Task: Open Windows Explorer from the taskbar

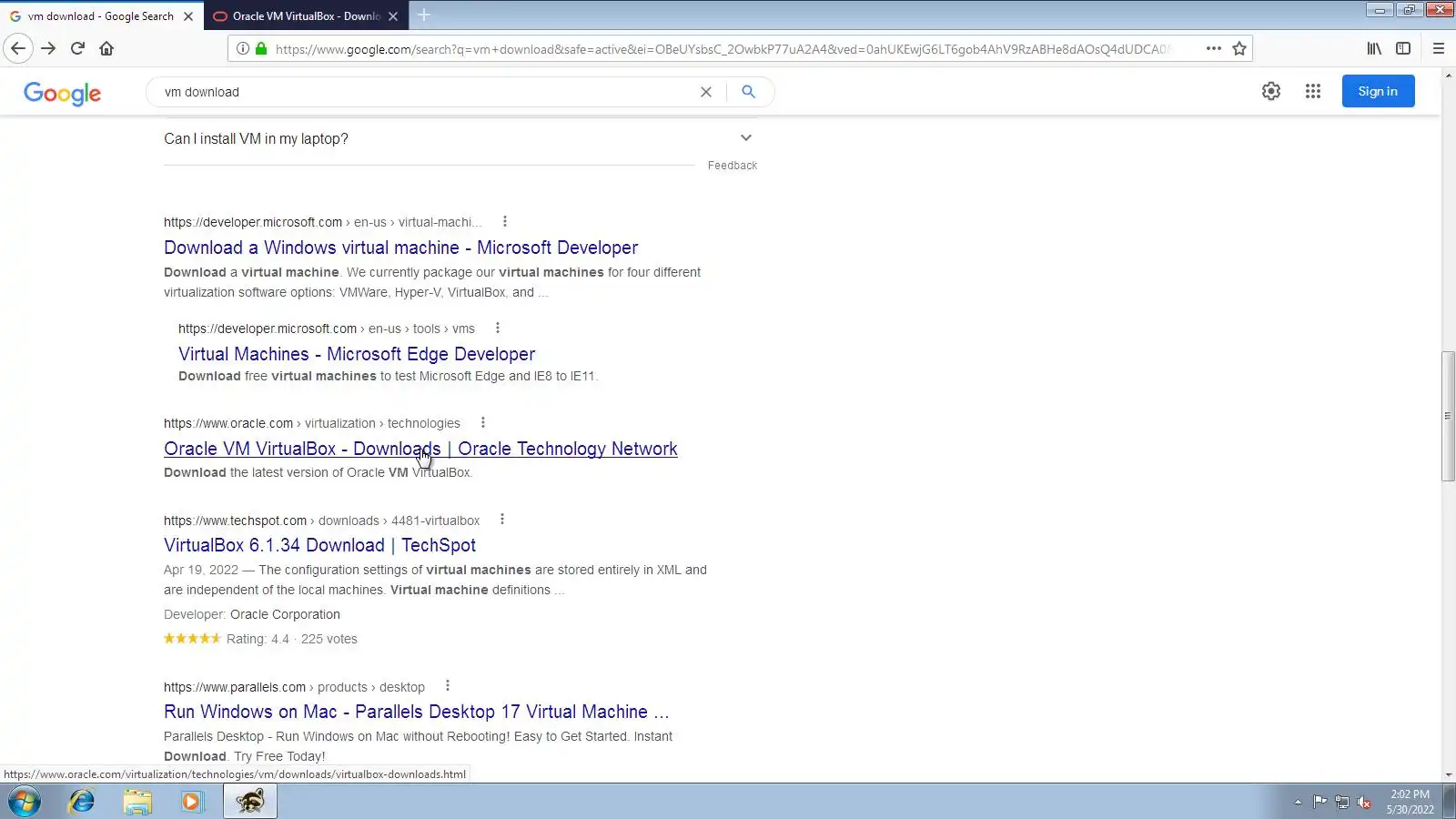Action: (x=137, y=802)
